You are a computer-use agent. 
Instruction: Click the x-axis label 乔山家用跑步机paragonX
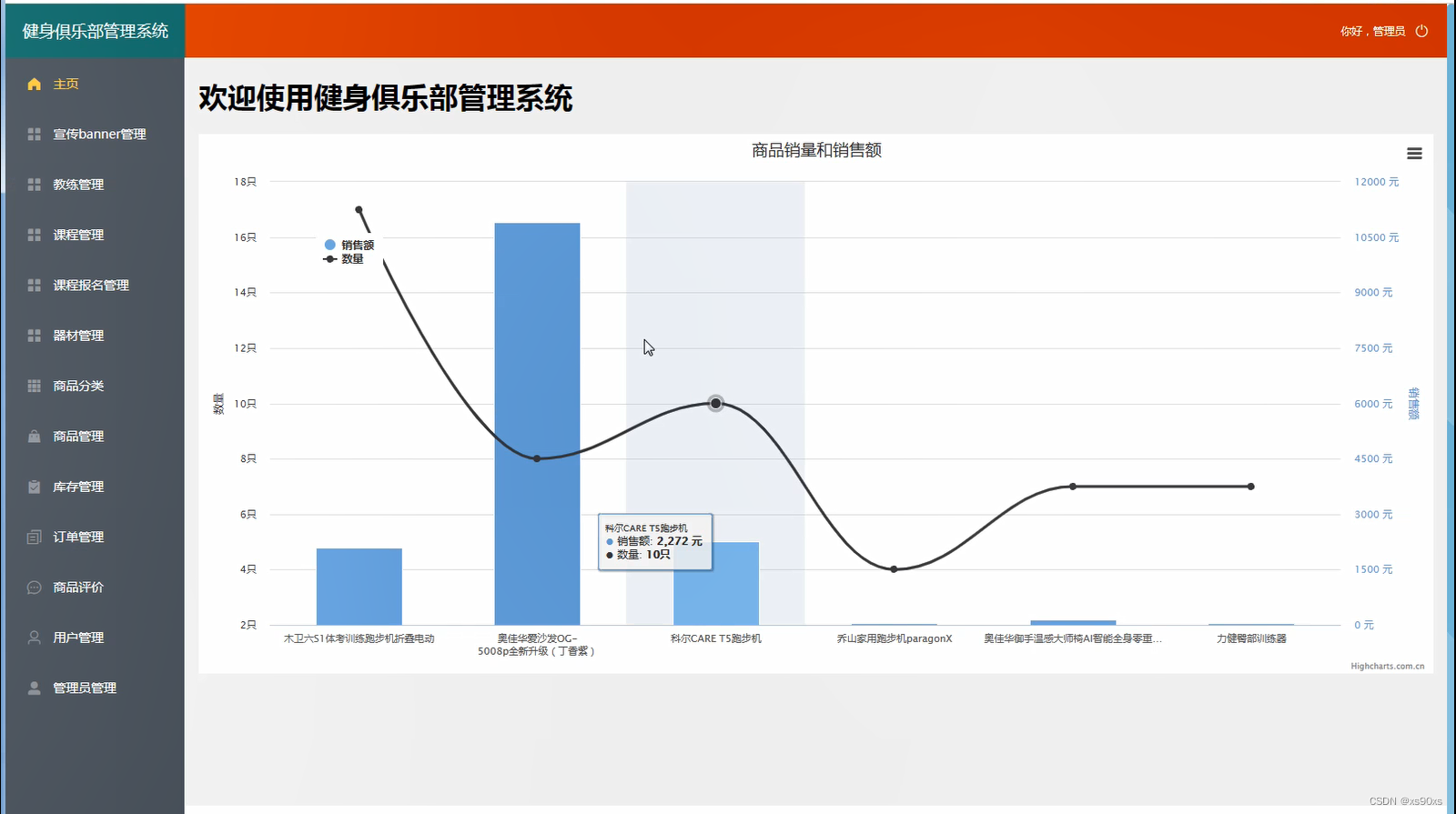[895, 638]
